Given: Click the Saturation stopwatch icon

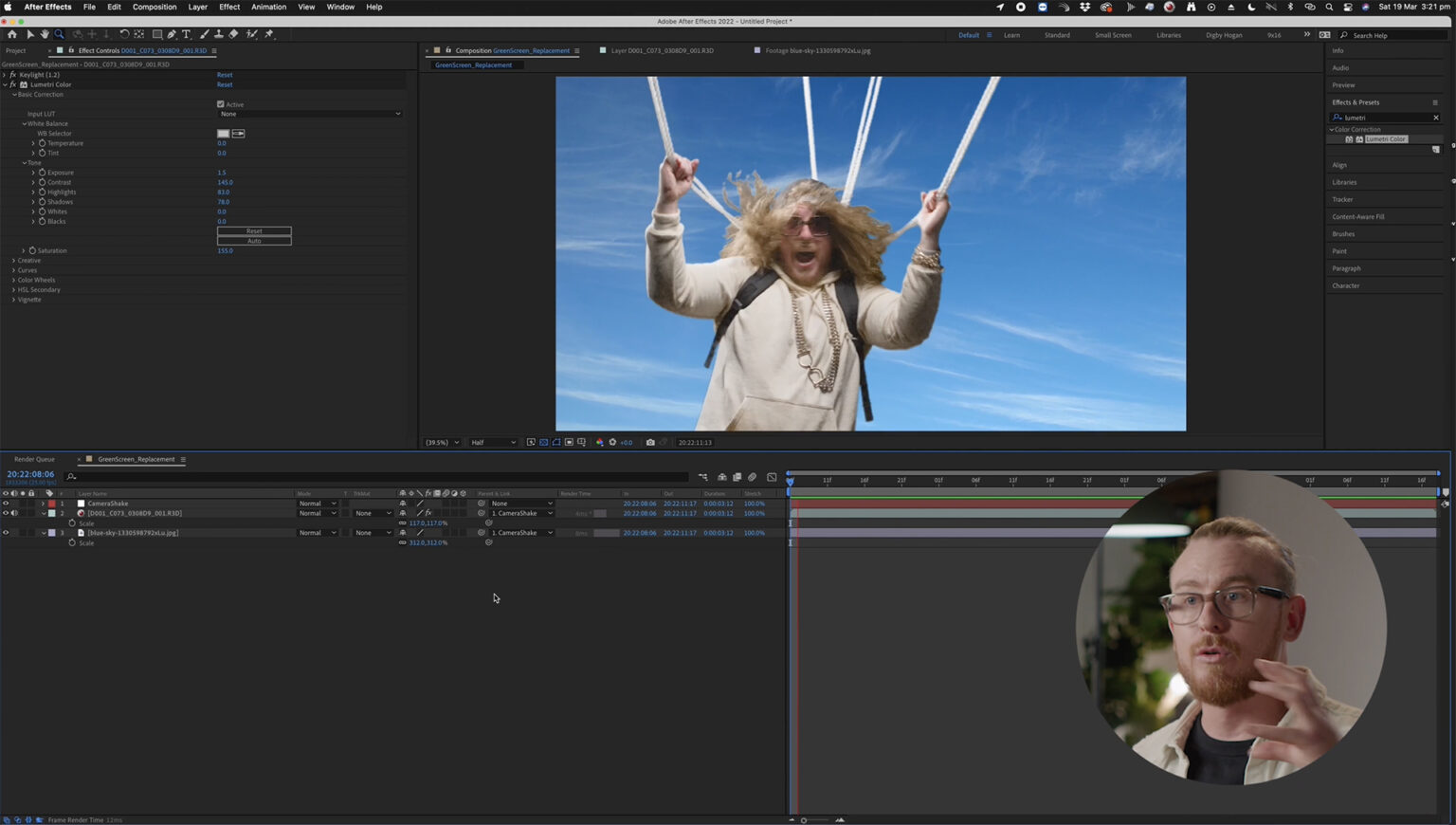Looking at the screenshot, I should [x=32, y=250].
